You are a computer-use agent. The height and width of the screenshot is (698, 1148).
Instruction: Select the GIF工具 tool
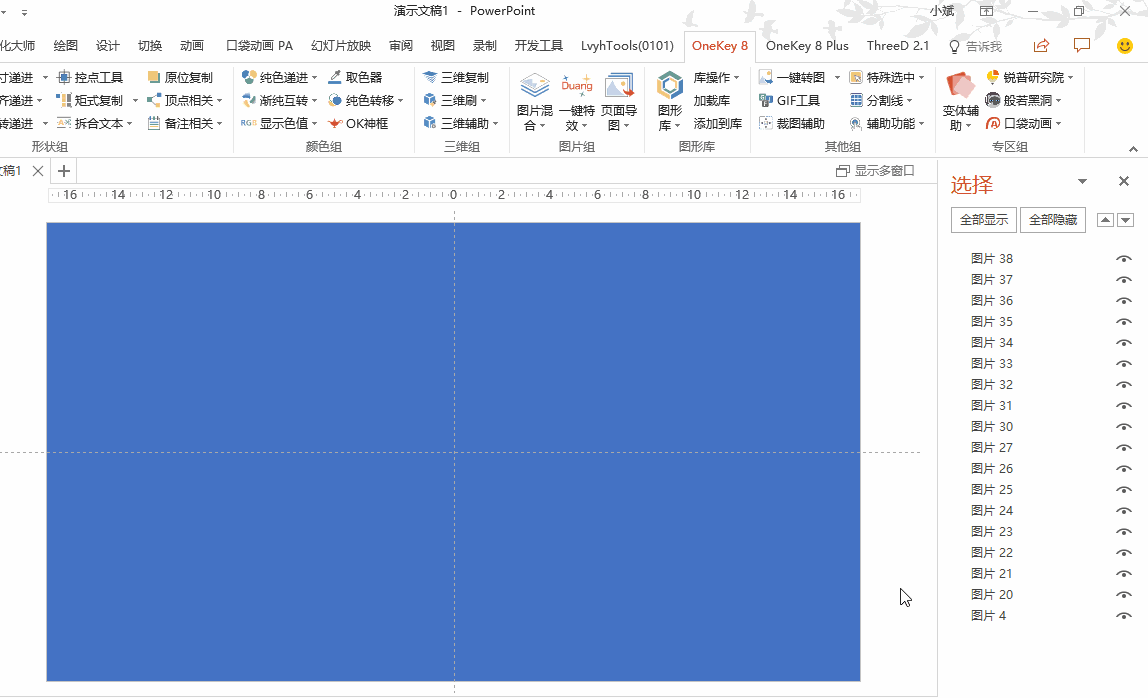click(x=789, y=100)
